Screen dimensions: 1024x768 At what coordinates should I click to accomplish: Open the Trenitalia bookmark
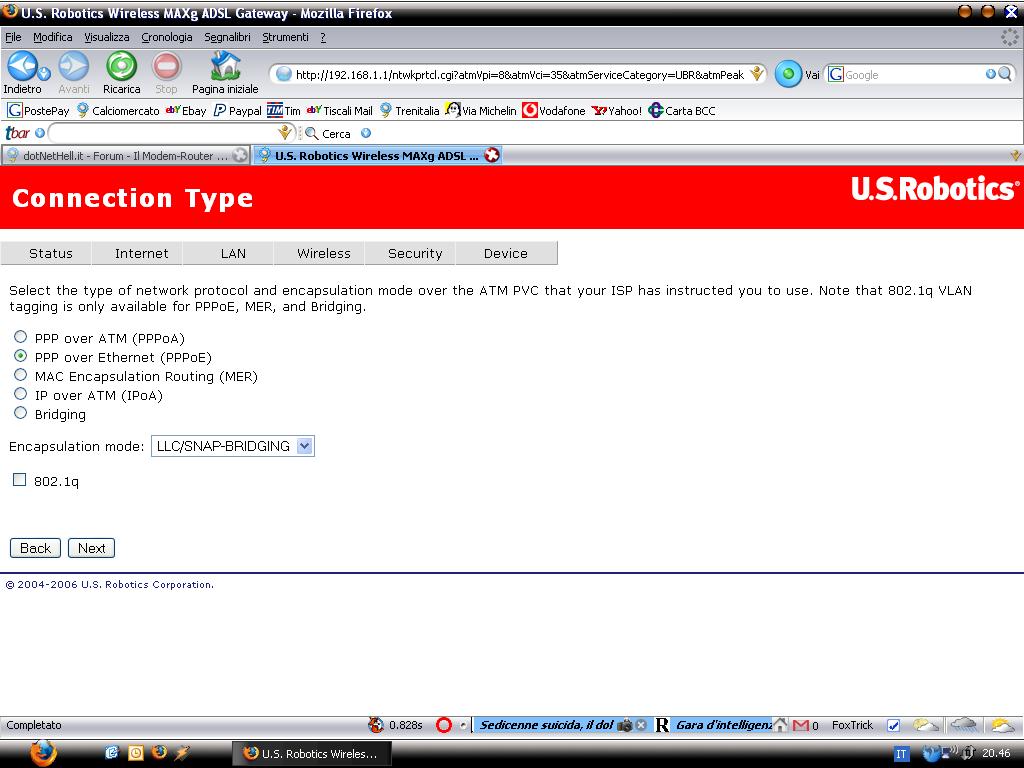pyautogui.click(x=409, y=110)
